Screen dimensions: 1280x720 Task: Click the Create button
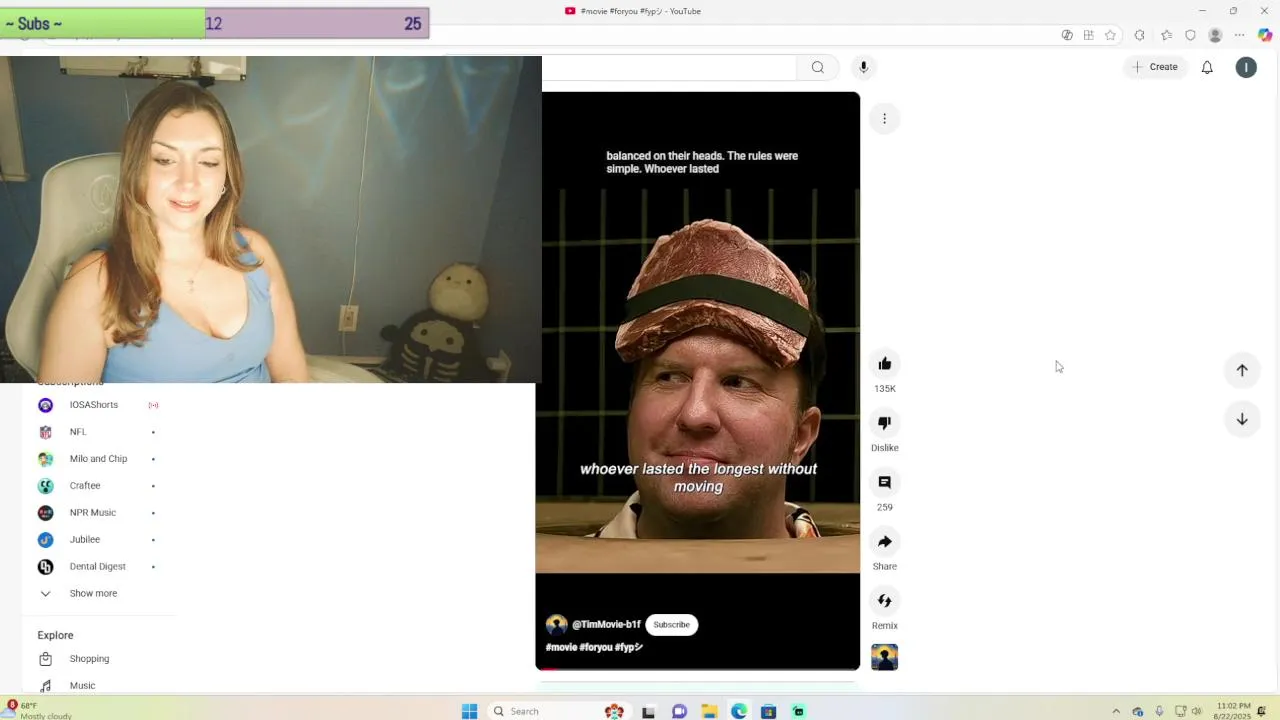tap(1154, 67)
